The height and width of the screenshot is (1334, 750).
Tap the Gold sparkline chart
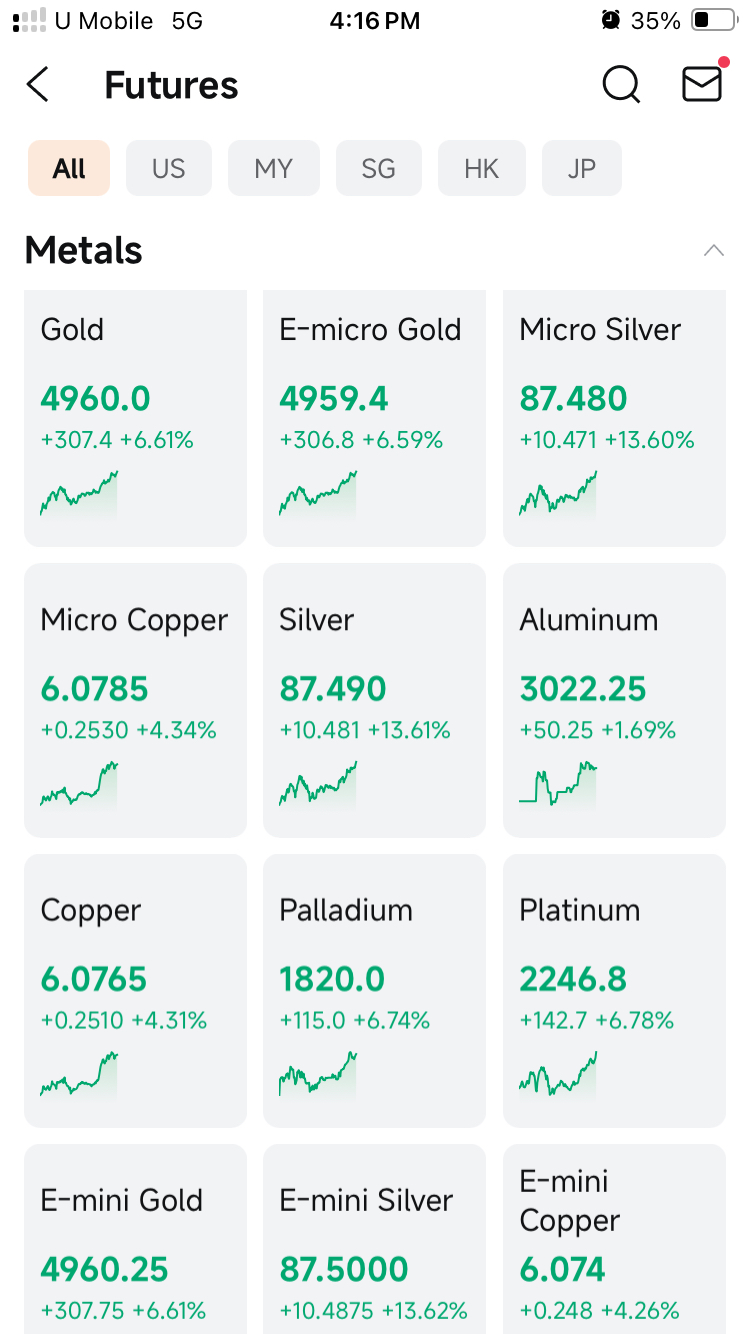tap(79, 494)
